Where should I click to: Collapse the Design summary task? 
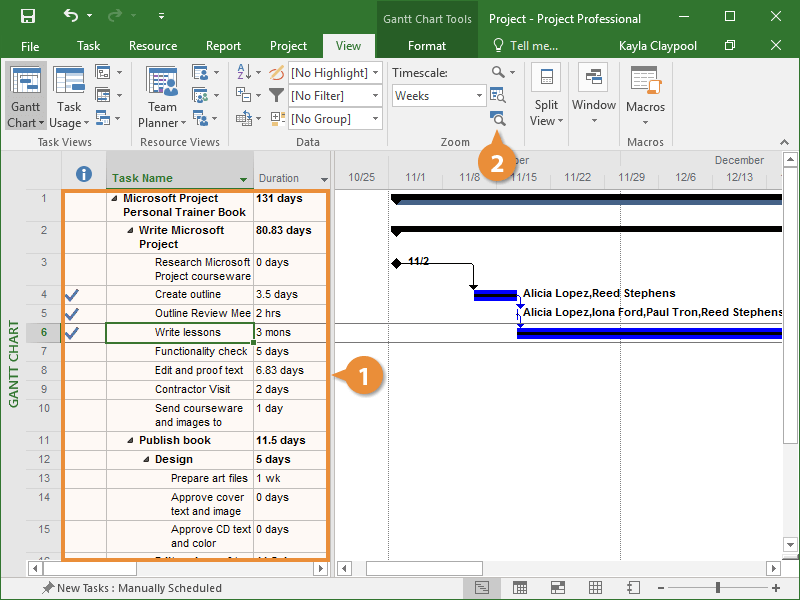[146, 460]
